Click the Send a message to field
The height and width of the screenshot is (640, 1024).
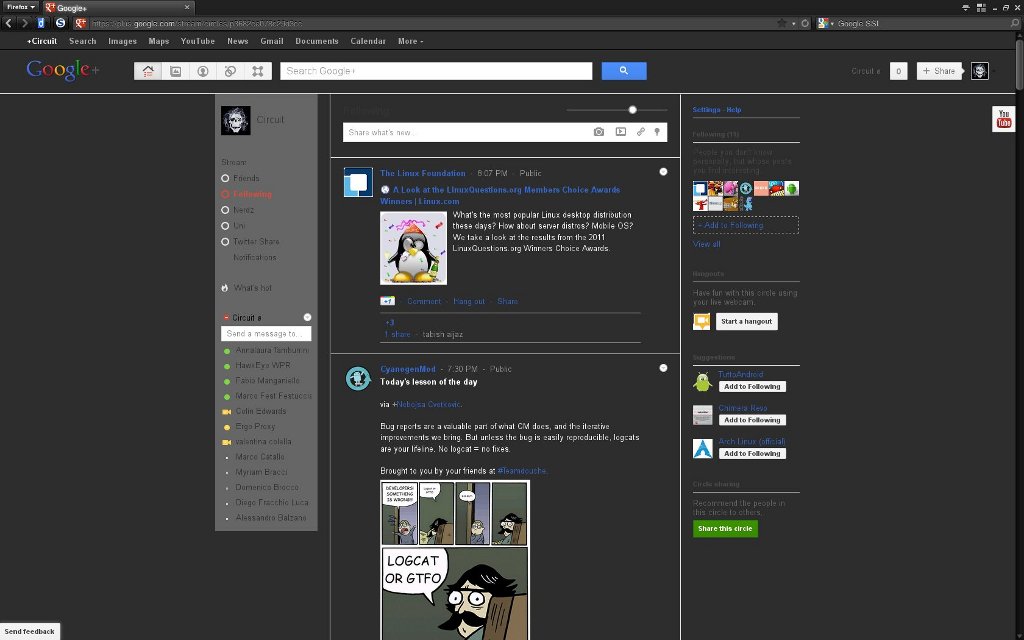coord(265,333)
